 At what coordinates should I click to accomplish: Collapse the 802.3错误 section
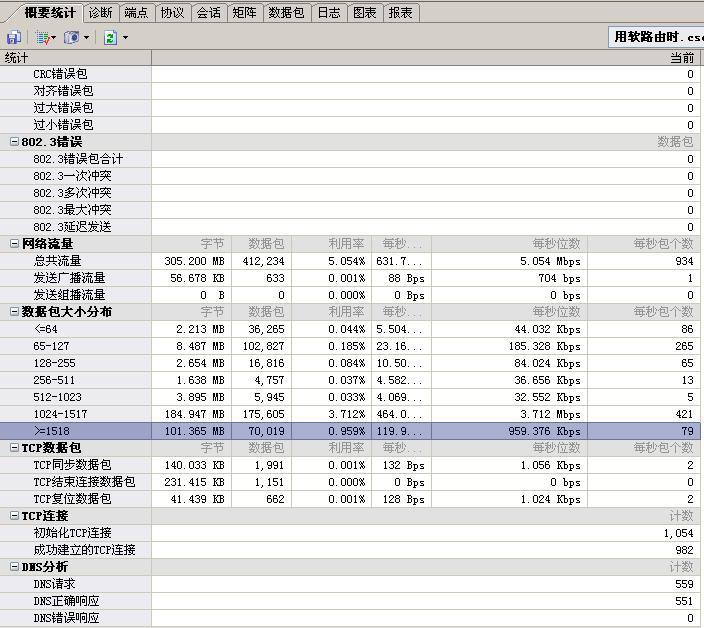coord(14,142)
